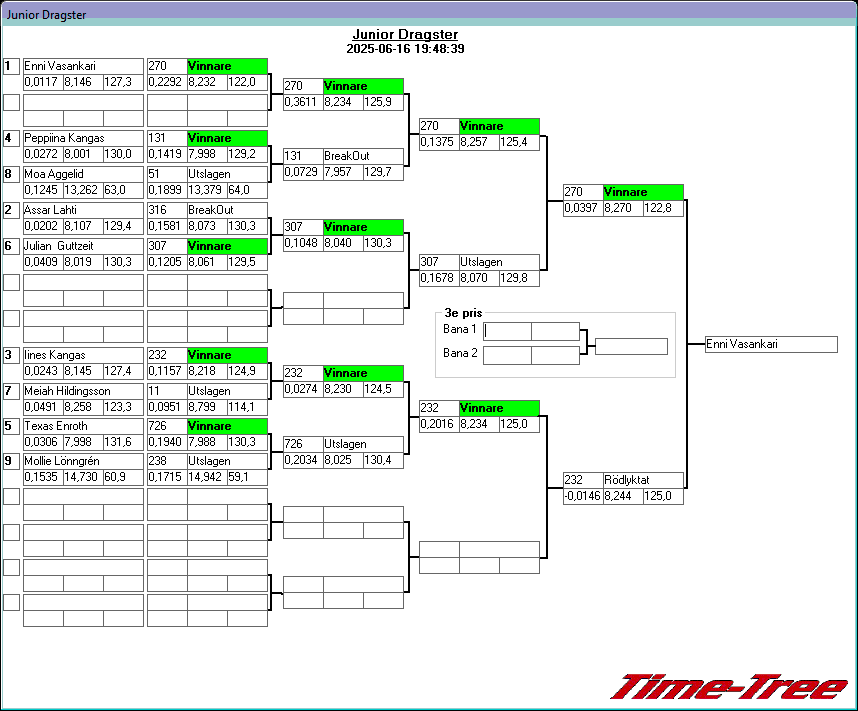Screen dimensions: 858x711
Task: Click Utslagen status for car 11
Action: pos(227,391)
